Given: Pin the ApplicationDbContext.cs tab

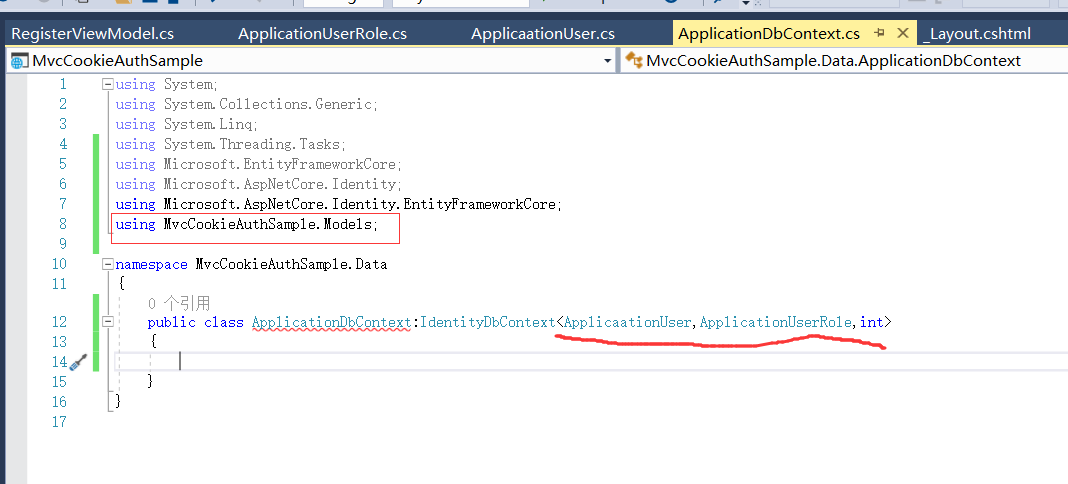Looking at the screenshot, I should click(x=879, y=33).
